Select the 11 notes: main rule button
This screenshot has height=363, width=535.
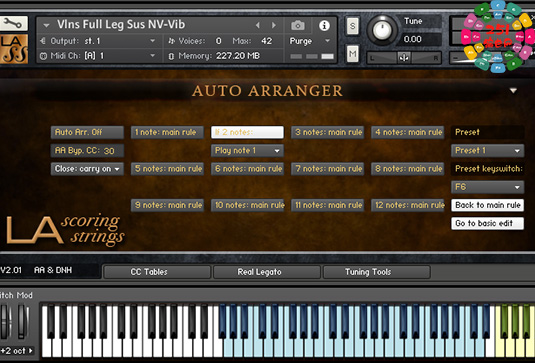[328, 205]
